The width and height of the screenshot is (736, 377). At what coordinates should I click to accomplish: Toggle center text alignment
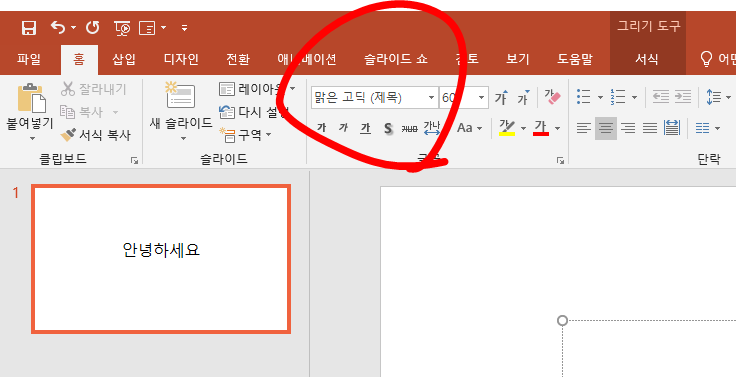[x=606, y=128]
